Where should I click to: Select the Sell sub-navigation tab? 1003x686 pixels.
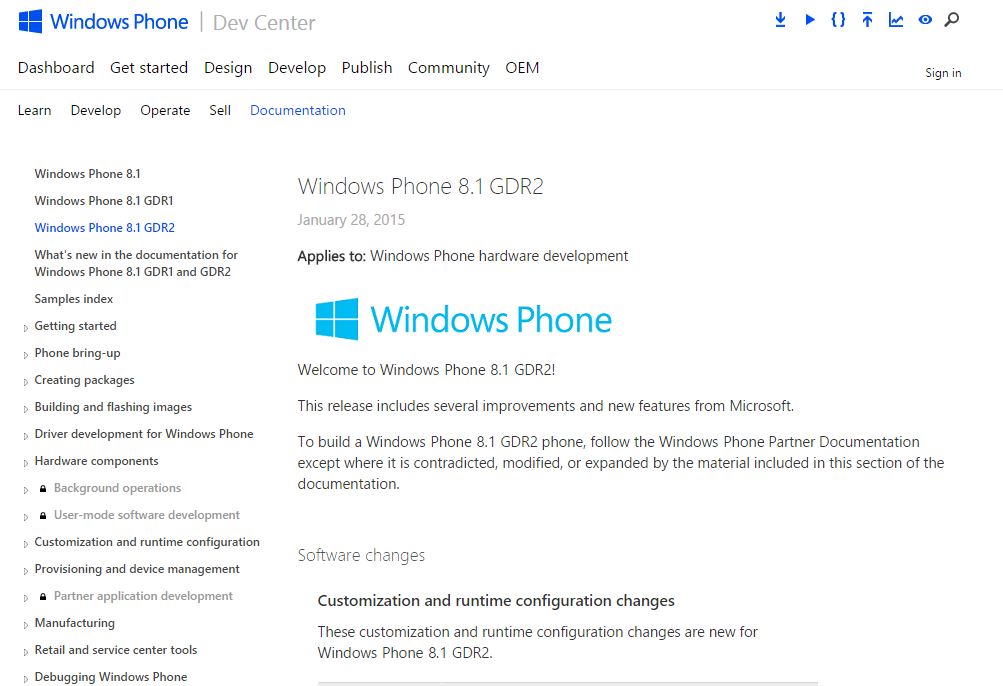(x=220, y=110)
